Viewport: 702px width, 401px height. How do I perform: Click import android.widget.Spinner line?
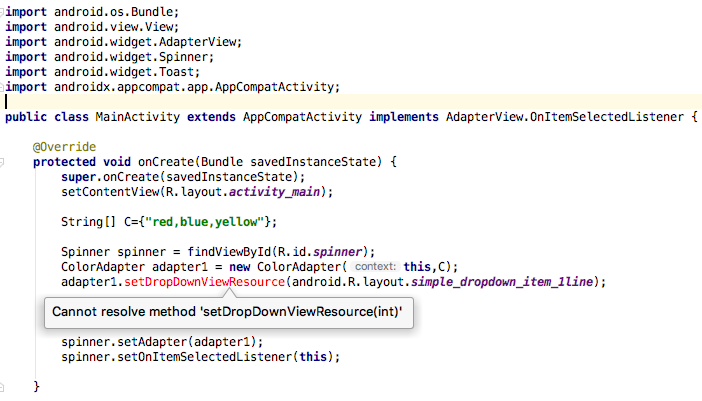click(110, 57)
